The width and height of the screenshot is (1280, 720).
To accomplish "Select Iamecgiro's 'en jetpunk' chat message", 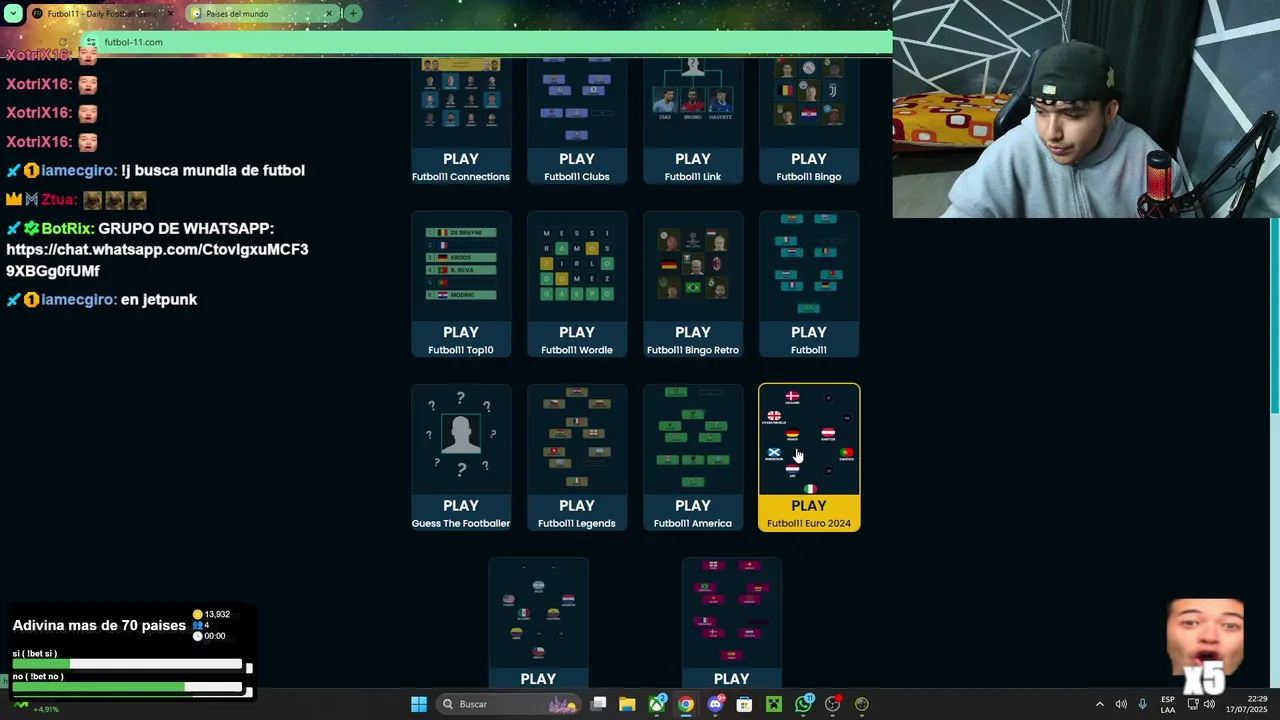I will point(159,299).
